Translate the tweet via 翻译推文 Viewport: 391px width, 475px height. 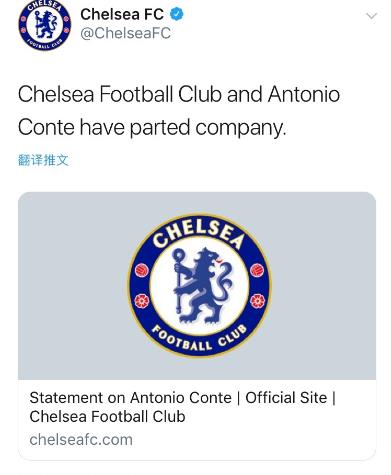tap(43, 160)
